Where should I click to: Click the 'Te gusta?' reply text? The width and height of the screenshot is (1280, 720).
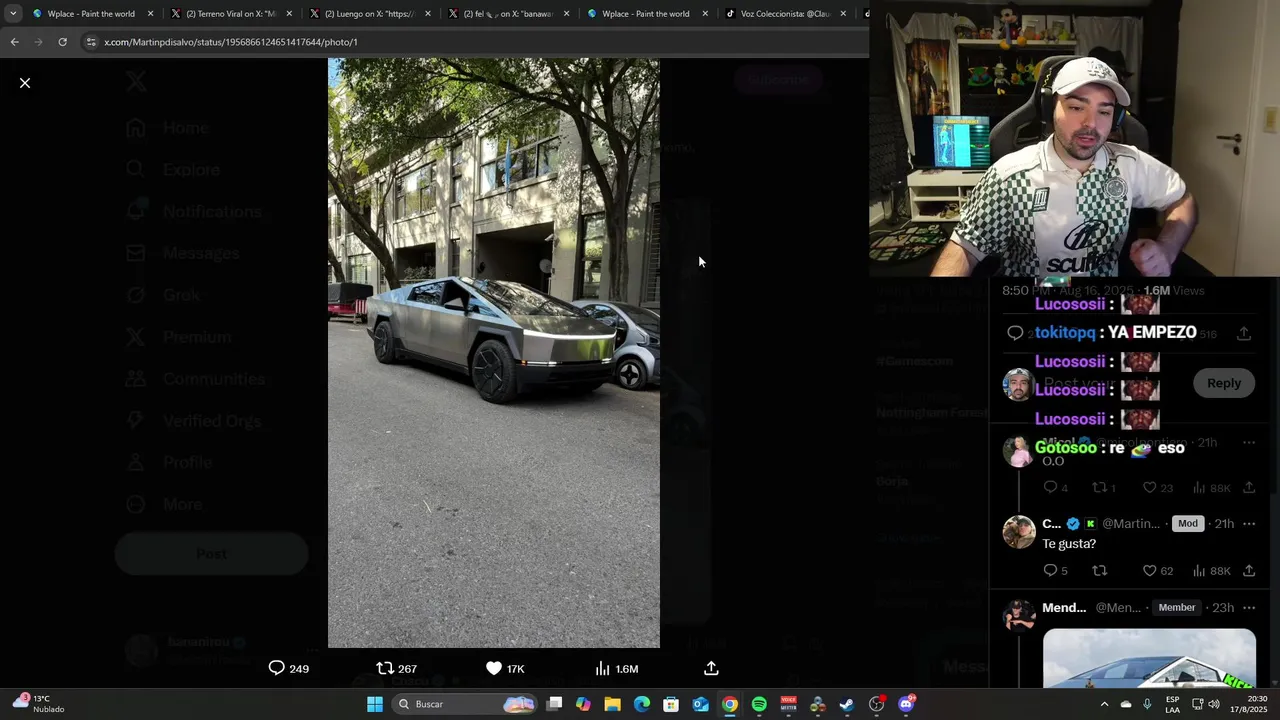coord(1069,544)
